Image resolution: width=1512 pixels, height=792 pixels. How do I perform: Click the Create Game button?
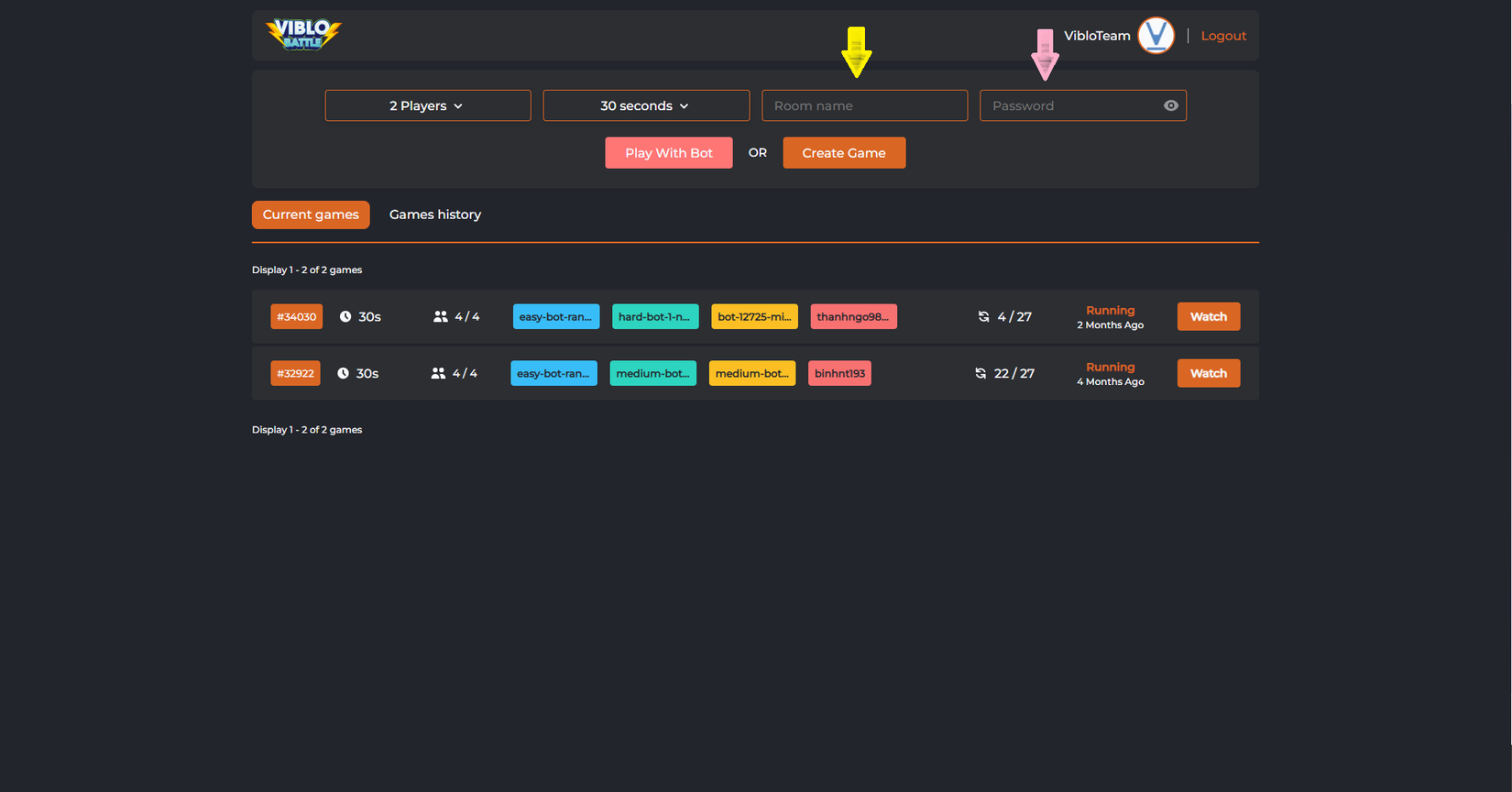click(844, 153)
